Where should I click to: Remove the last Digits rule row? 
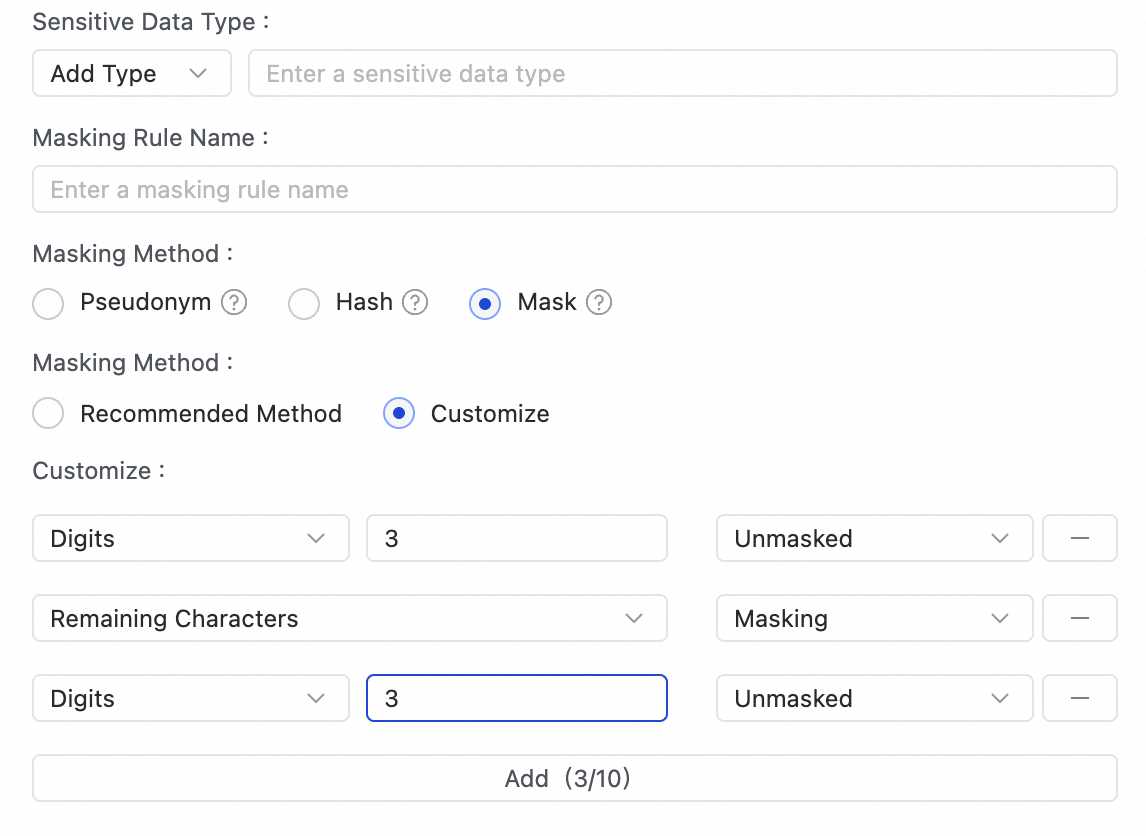[1079, 698]
